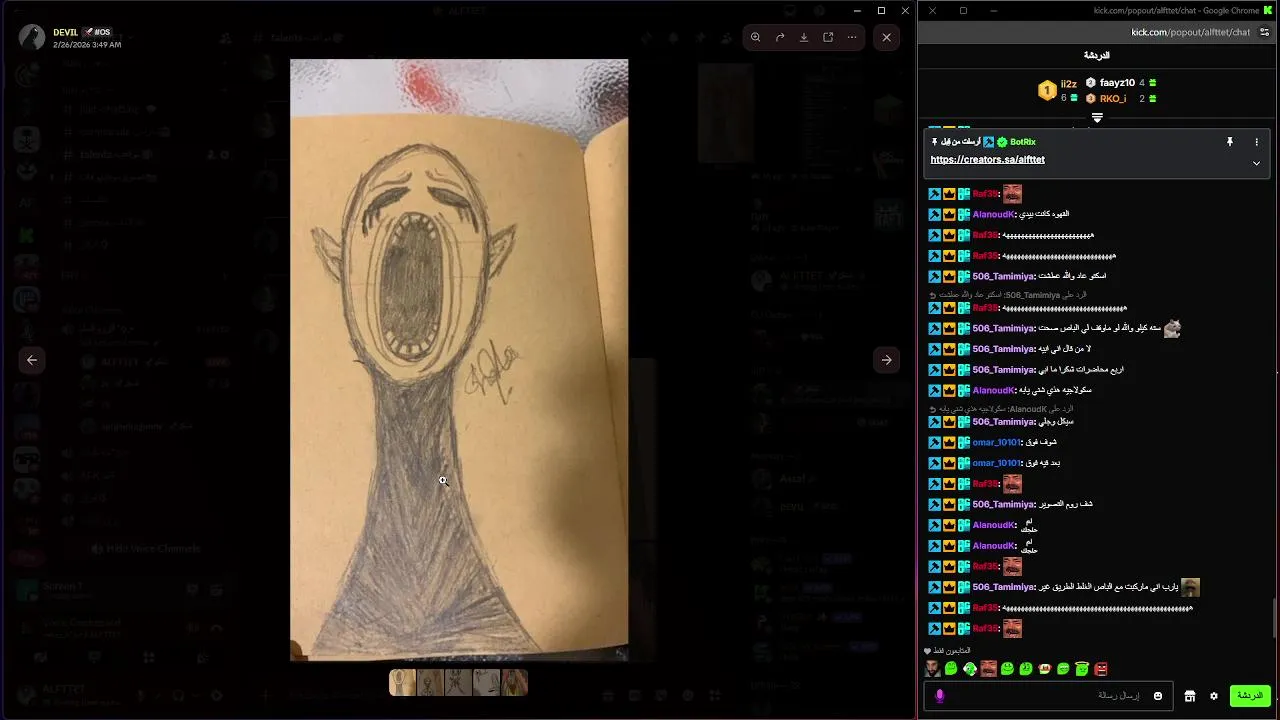Viewport: 1280px width, 720px height.
Task: Click the screaming face drawing to zoom
Action: tap(459, 360)
